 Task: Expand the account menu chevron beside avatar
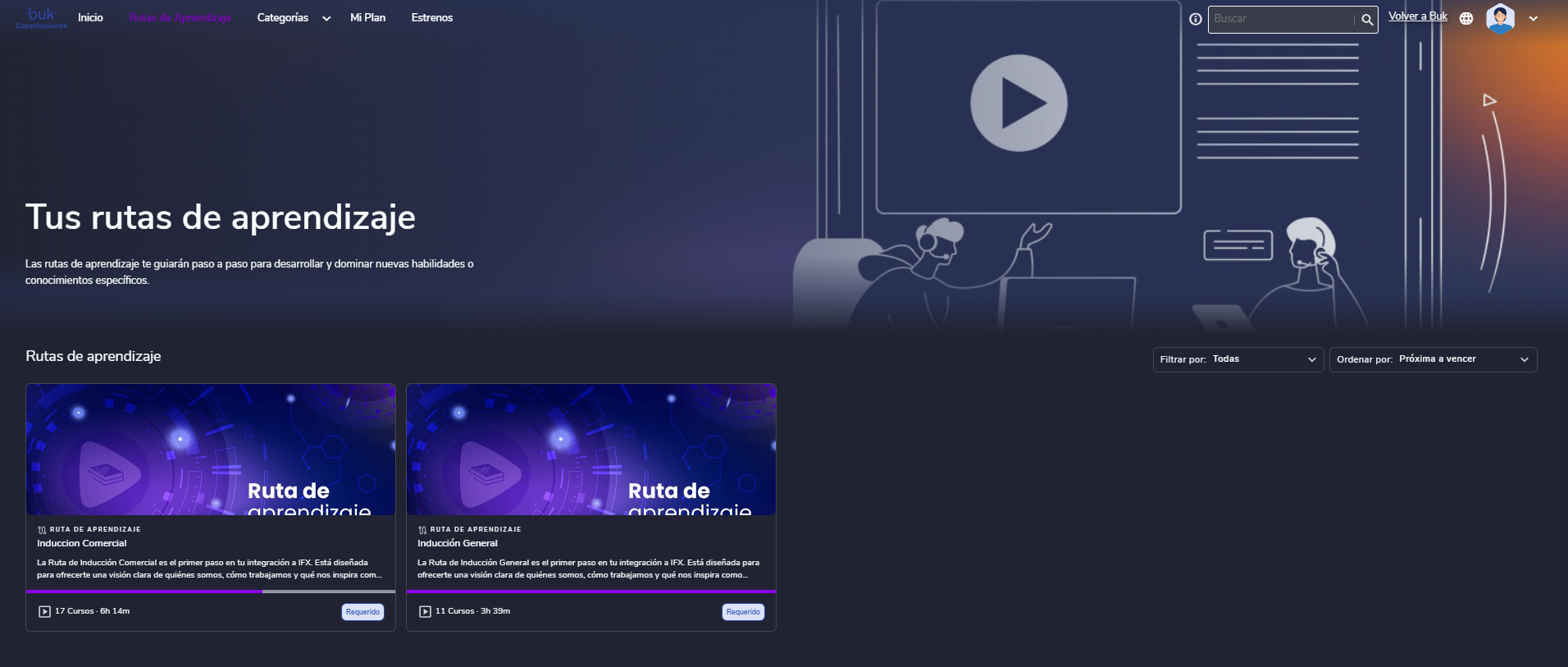tap(1534, 19)
